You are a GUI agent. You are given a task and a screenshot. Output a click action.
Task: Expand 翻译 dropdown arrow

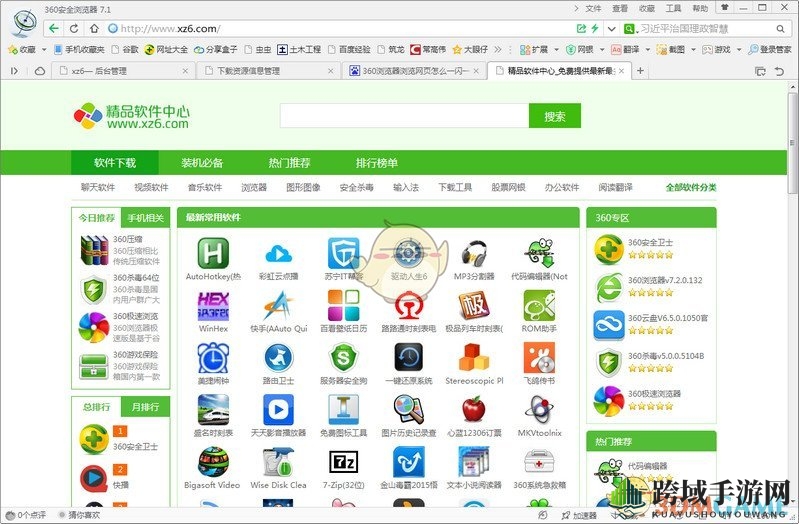(x=648, y=49)
